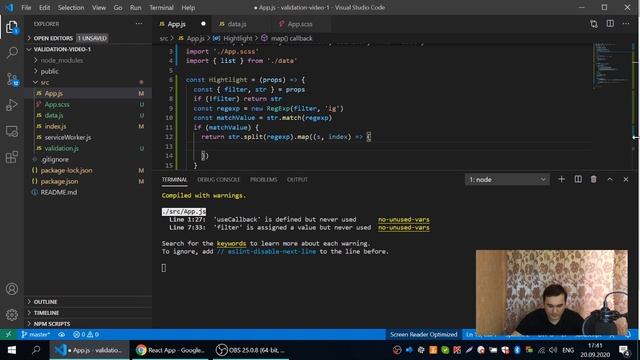Viewport: 640px width, 360px height.
Task: Switch to OBS taskbar window
Action: (250, 350)
